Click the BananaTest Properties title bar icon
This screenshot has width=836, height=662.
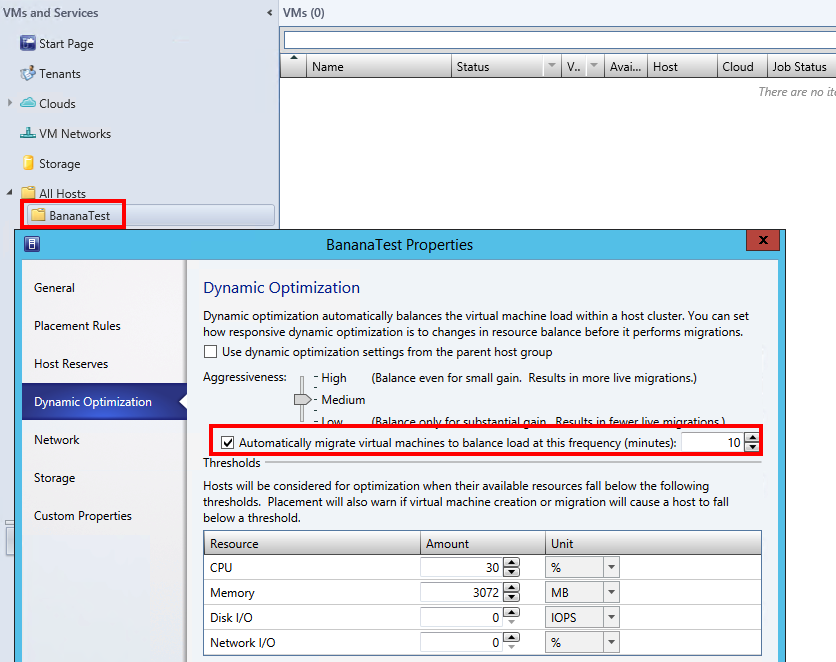(x=32, y=244)
